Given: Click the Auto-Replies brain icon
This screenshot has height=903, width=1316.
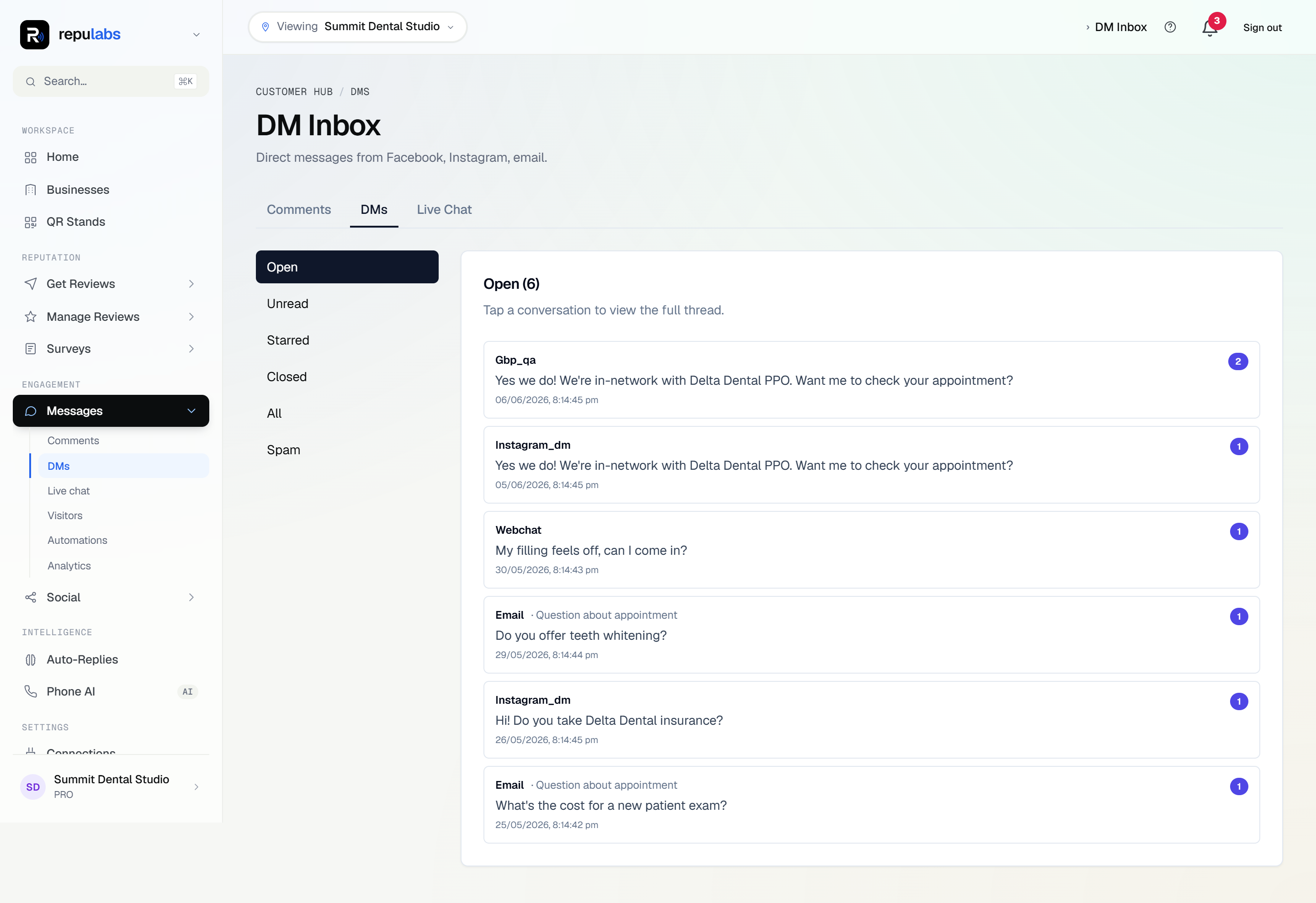Looking at the screenshot, I should click(x=31, y=659).
